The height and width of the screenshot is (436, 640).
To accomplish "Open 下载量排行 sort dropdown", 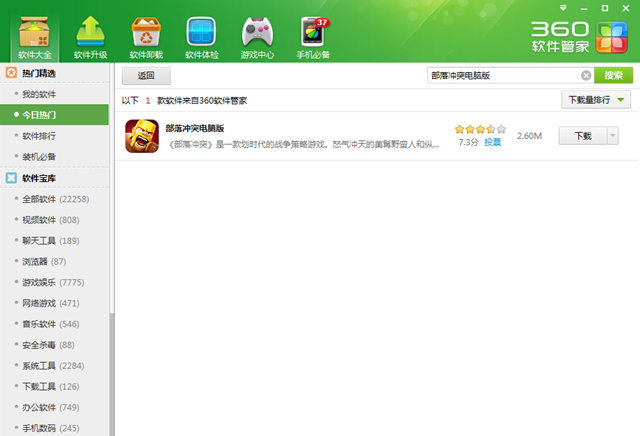I will click(596, 100).
